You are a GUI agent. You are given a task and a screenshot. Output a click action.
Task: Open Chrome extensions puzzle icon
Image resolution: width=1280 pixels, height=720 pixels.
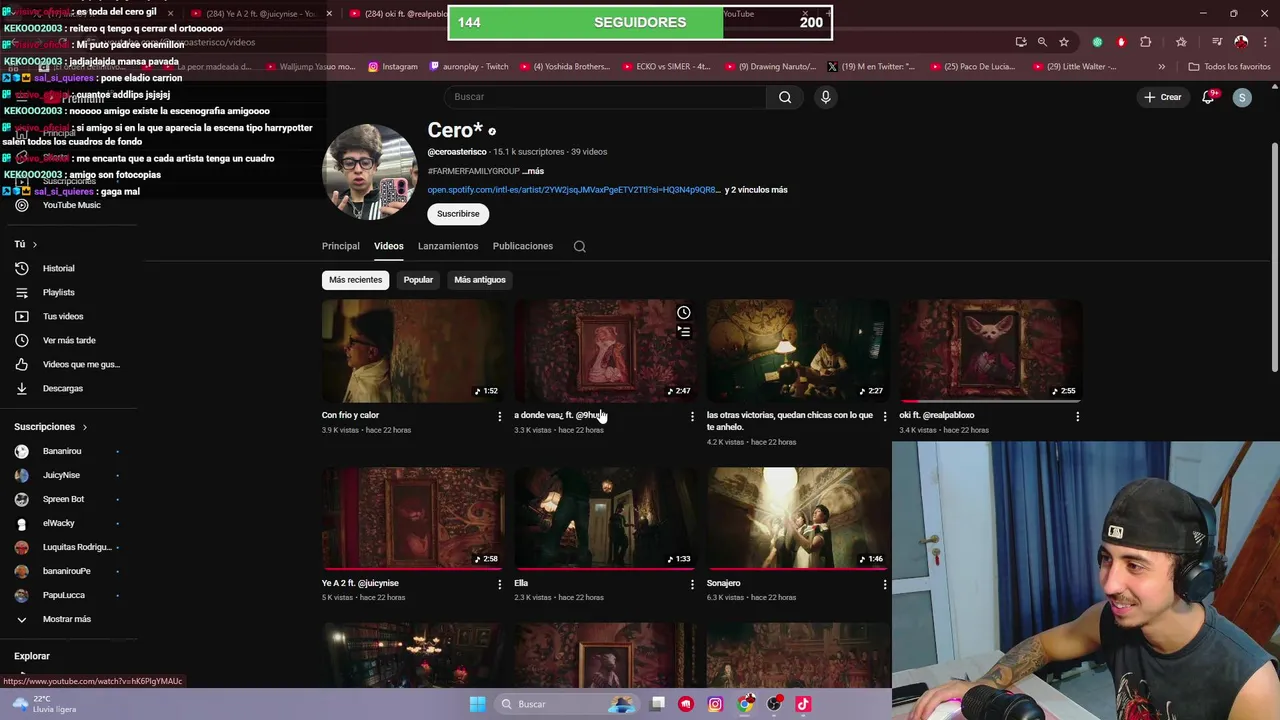tap(1146, 42)
